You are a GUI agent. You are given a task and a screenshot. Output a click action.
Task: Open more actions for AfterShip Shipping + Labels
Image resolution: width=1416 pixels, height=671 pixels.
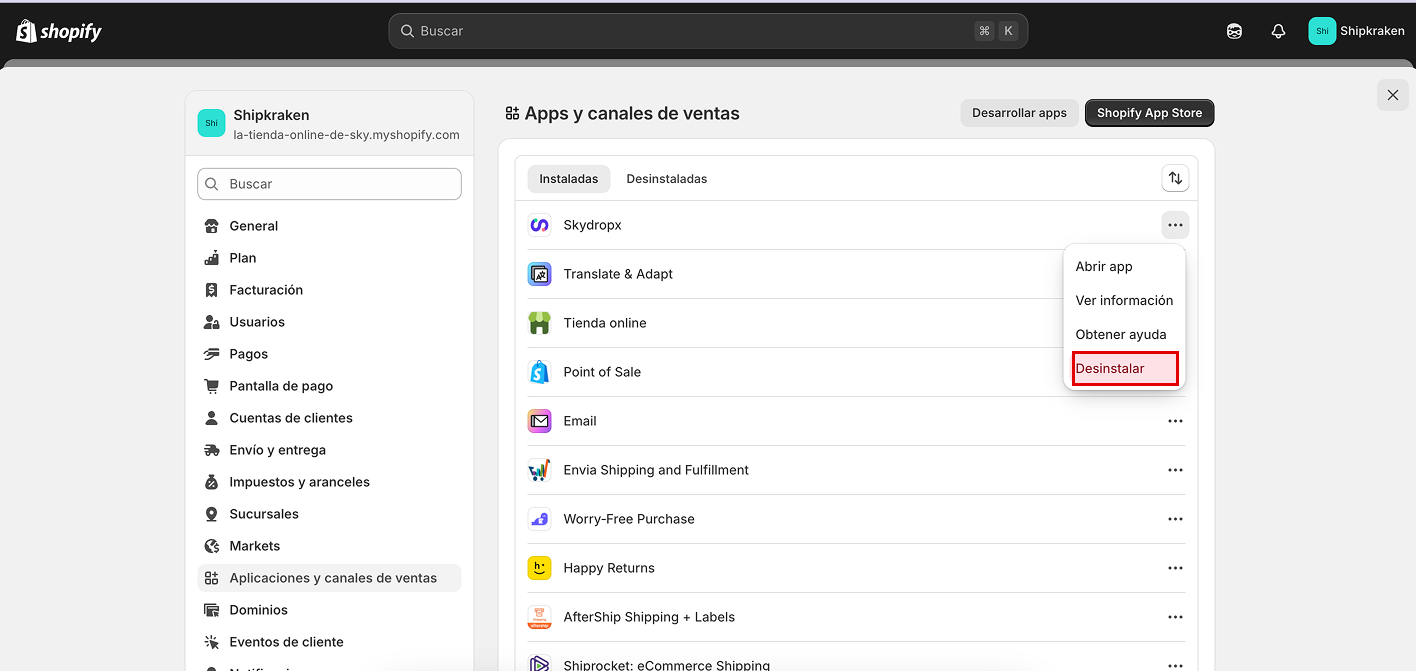1175,617
